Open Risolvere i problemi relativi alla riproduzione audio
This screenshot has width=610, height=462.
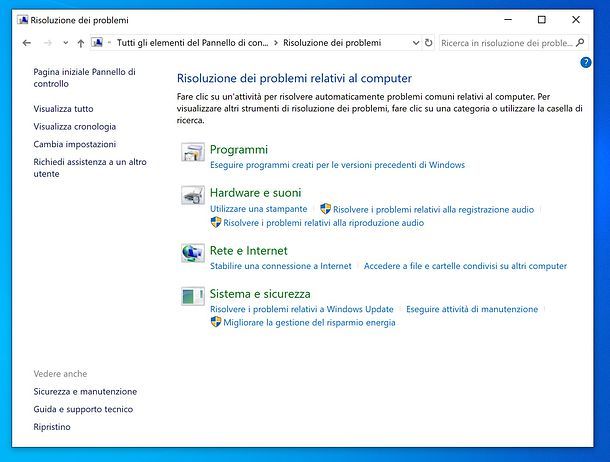pos(324,223)
